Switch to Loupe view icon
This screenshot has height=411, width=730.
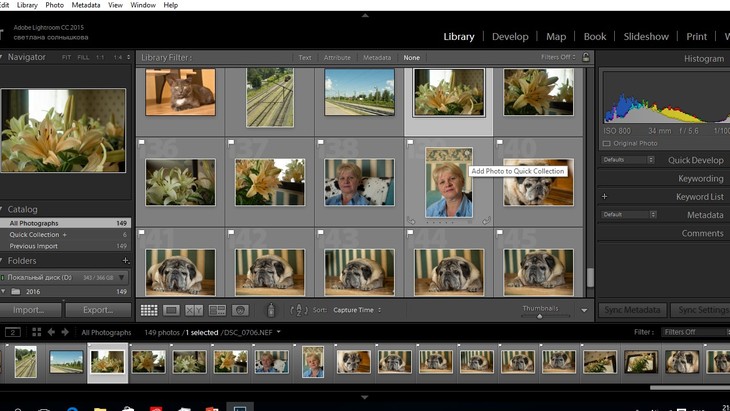click(171, 310)
